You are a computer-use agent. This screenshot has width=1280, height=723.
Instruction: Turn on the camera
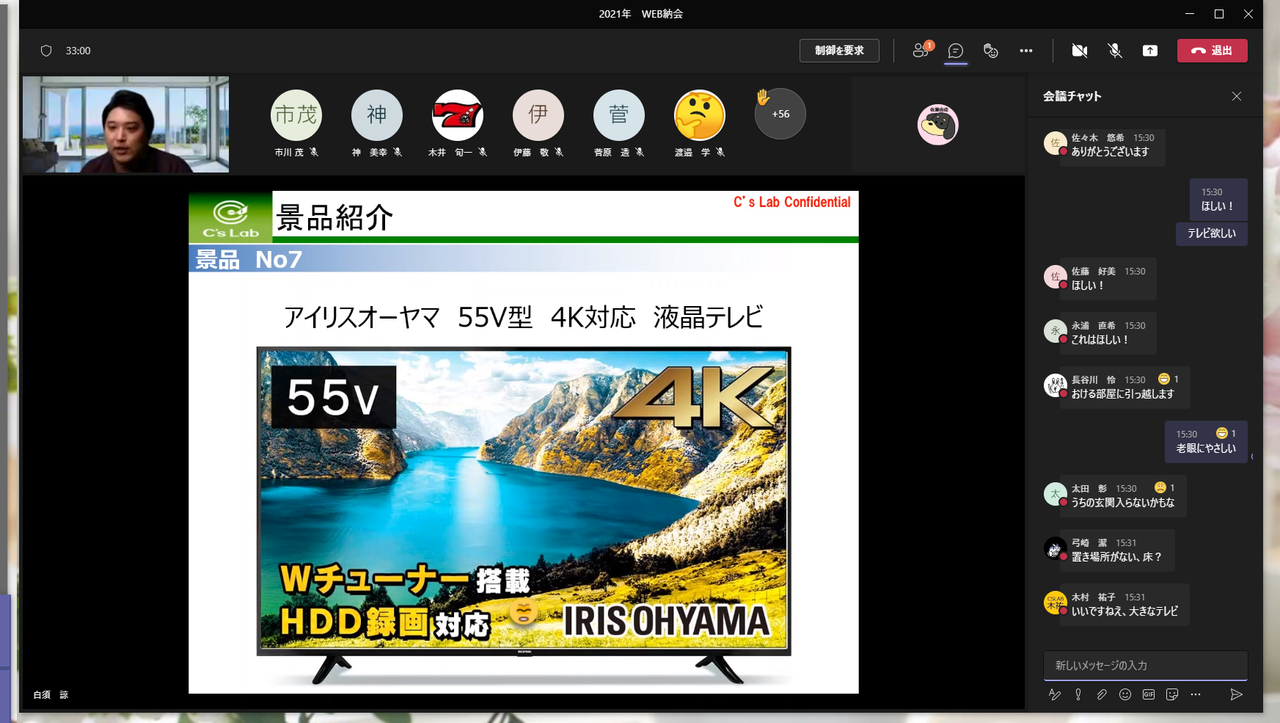(1079, 51)
